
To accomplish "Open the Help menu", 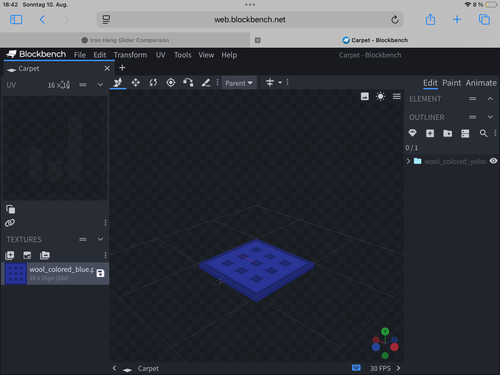I will tap(229, 55).
